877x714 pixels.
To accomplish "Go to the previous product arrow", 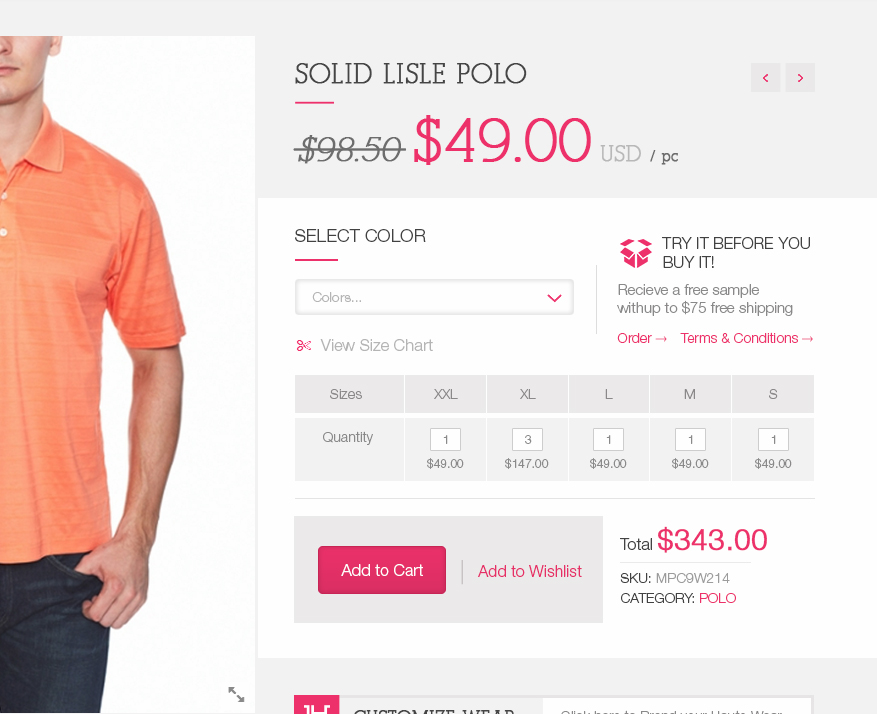I will tap(765, 78).
